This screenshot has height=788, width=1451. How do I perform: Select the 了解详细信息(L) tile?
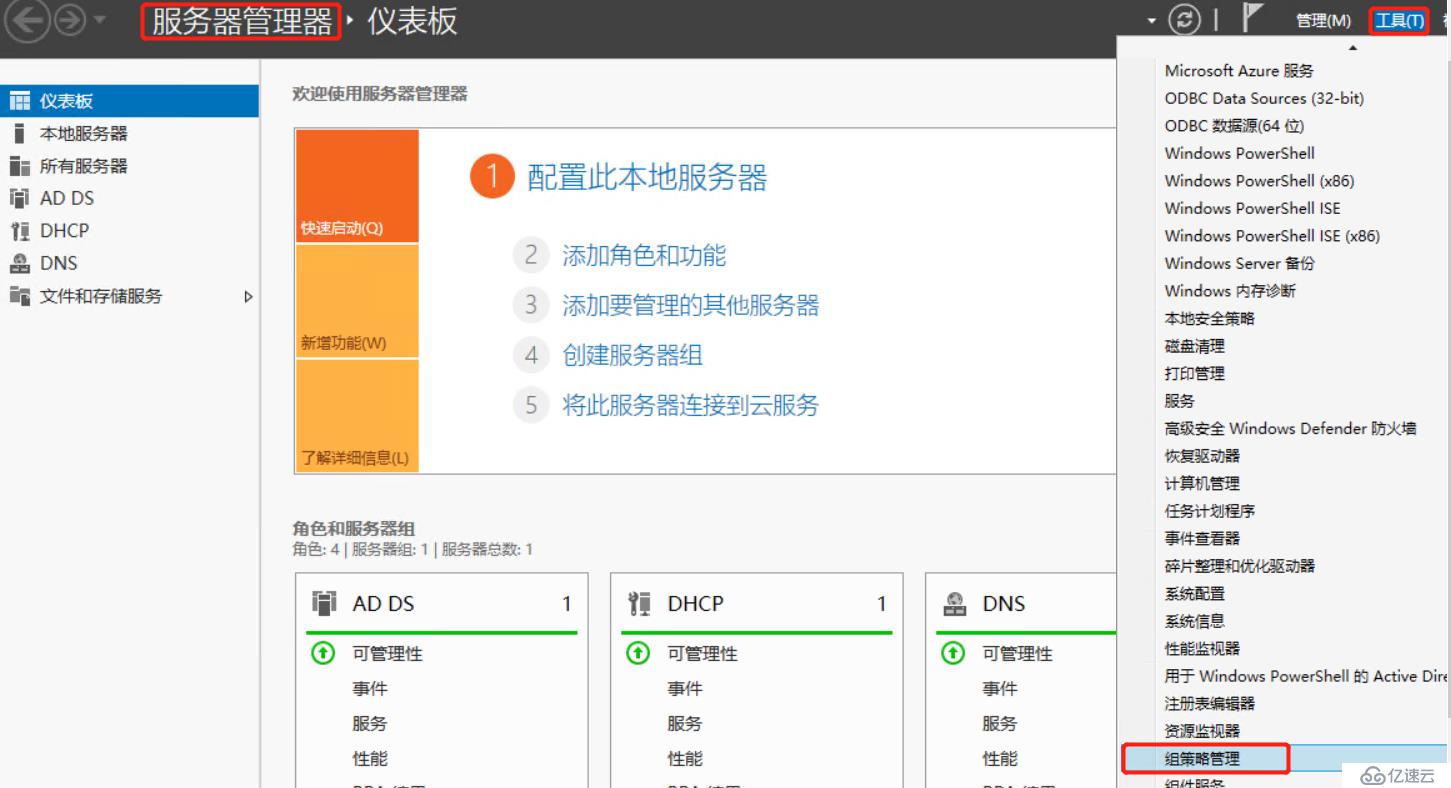pyautogui.click(x=357, y=416)
